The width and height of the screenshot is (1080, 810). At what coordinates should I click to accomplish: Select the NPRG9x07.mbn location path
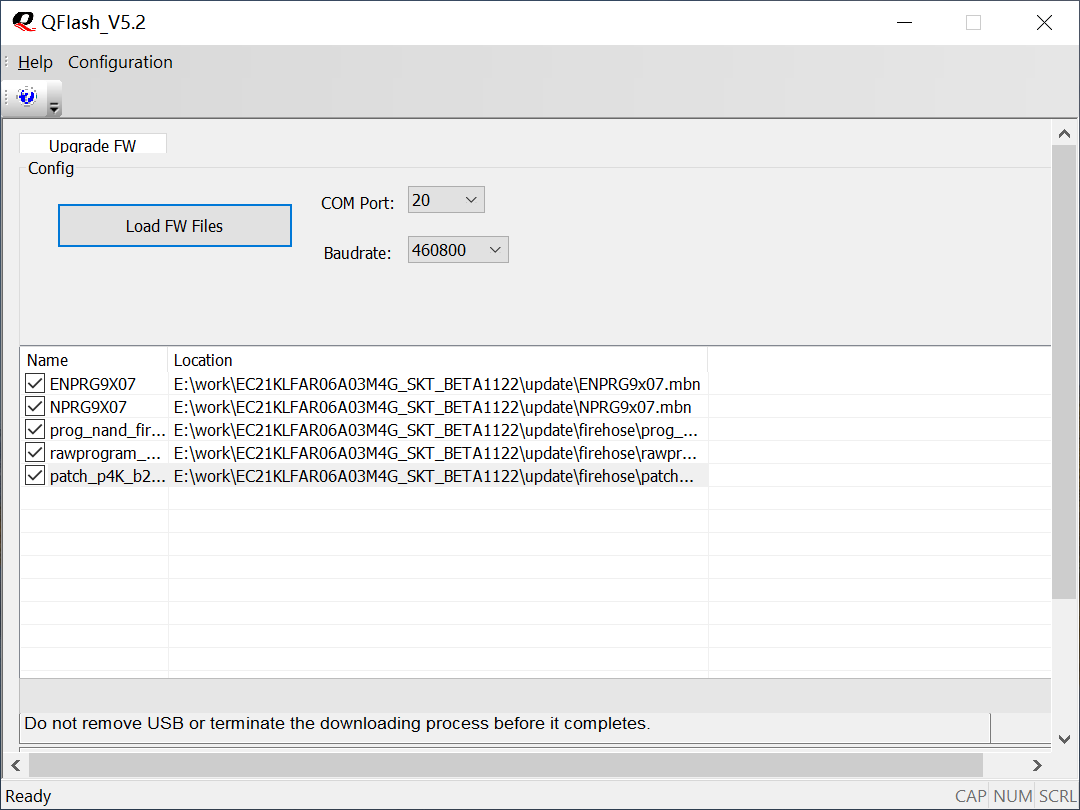click(433, 407)
